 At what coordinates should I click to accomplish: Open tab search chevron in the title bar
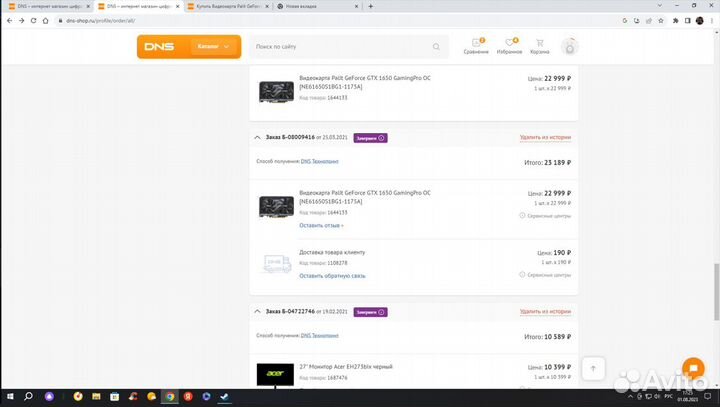(x=660, y=6)
